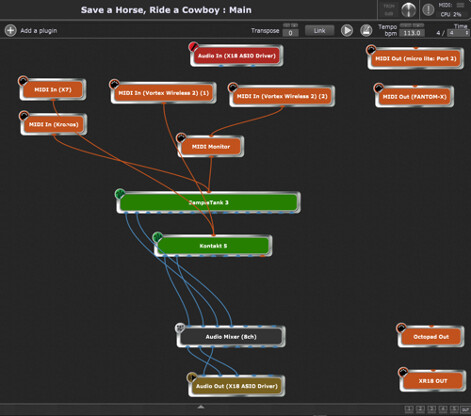
Task: Click the first blue audio port under Kontakt 5
Action: click(x=164, y=256)
